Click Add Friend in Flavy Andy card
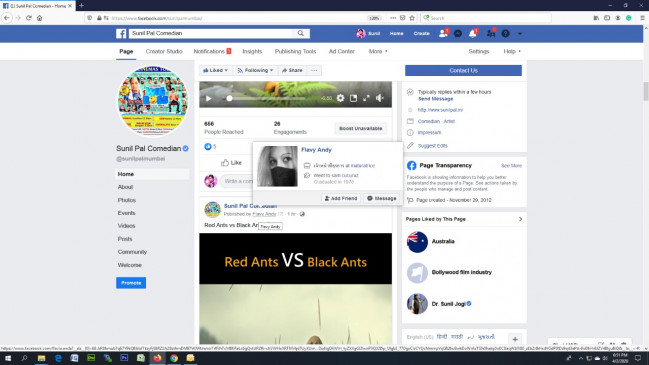The image size is (649, 365). 341,199
